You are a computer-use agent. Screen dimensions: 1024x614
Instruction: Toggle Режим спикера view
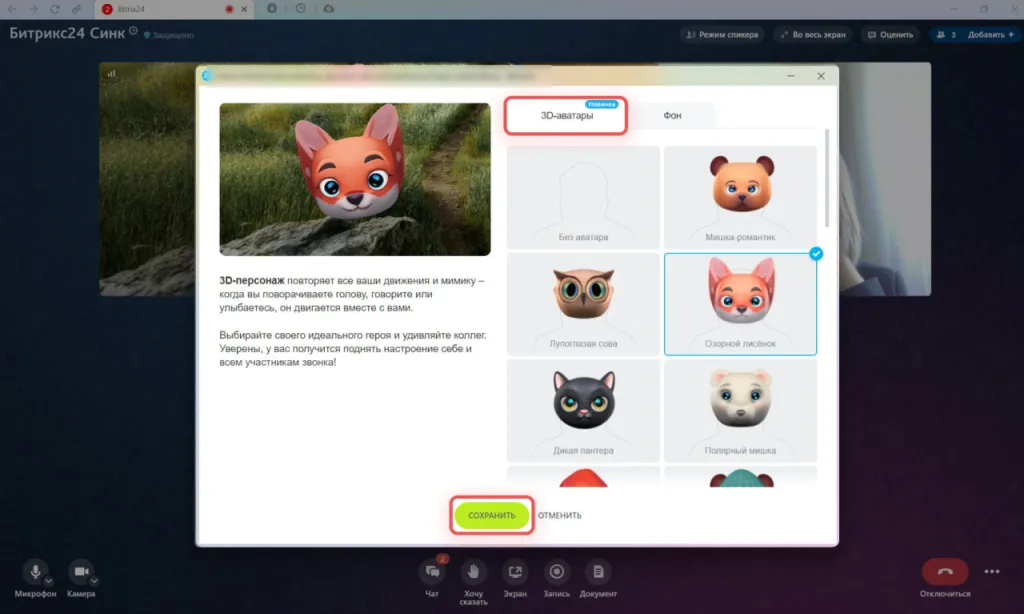720,34
